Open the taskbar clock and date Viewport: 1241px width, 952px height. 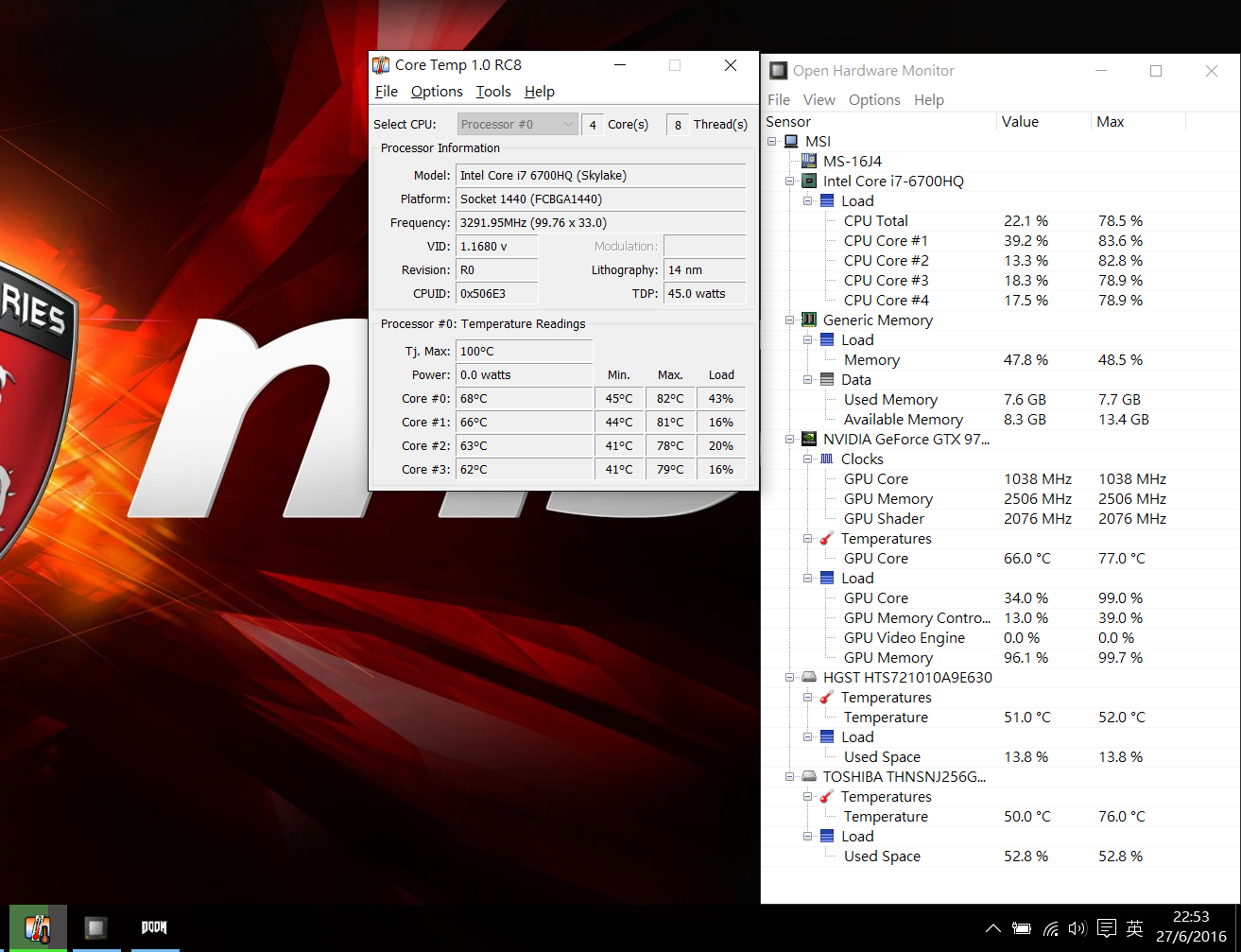click(1191, 927)
